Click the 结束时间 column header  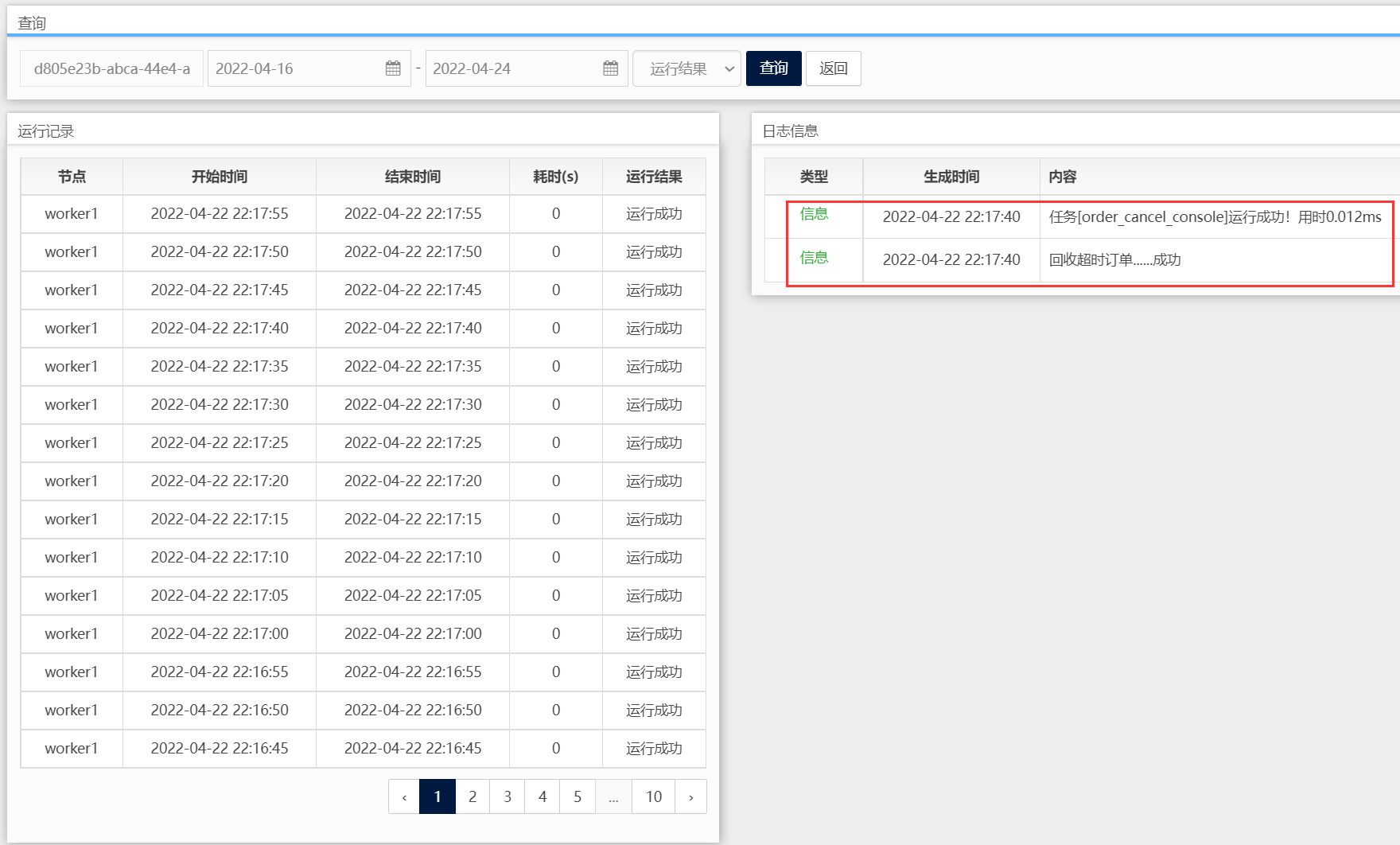pyautogui.click(x=413, y=177)
